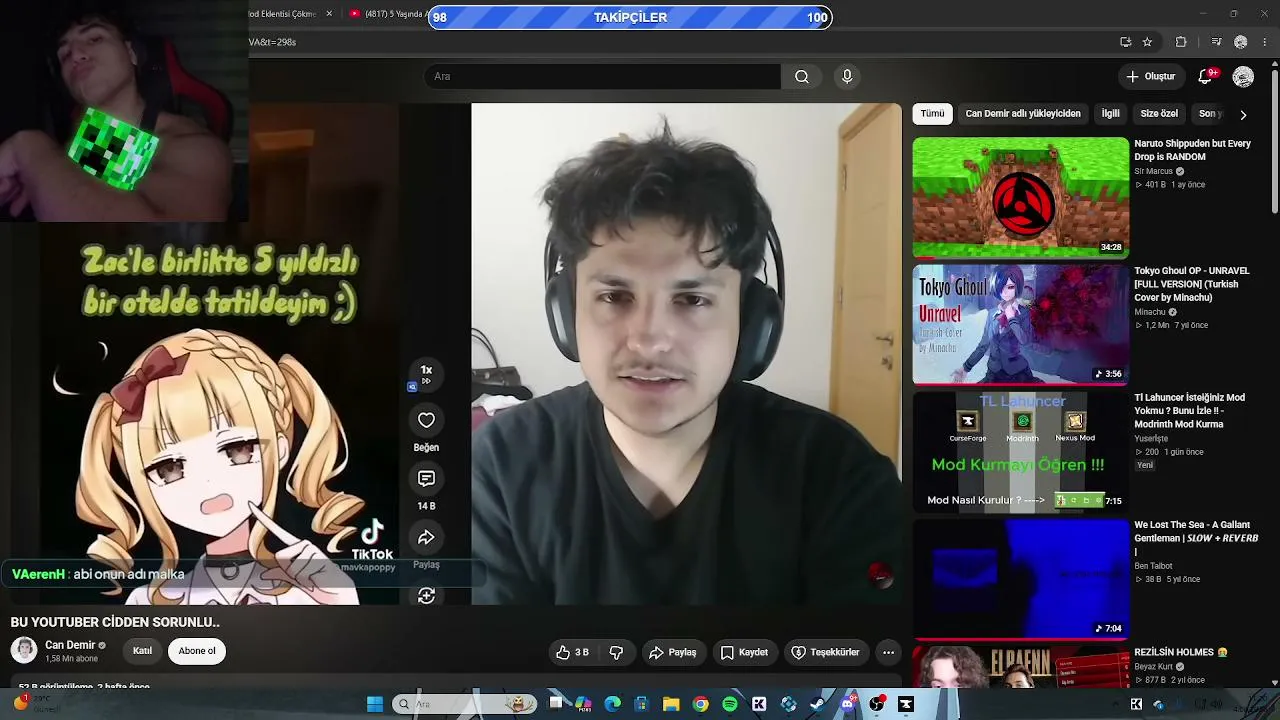Click the 14 B comment count label

(x=426, y=506)
